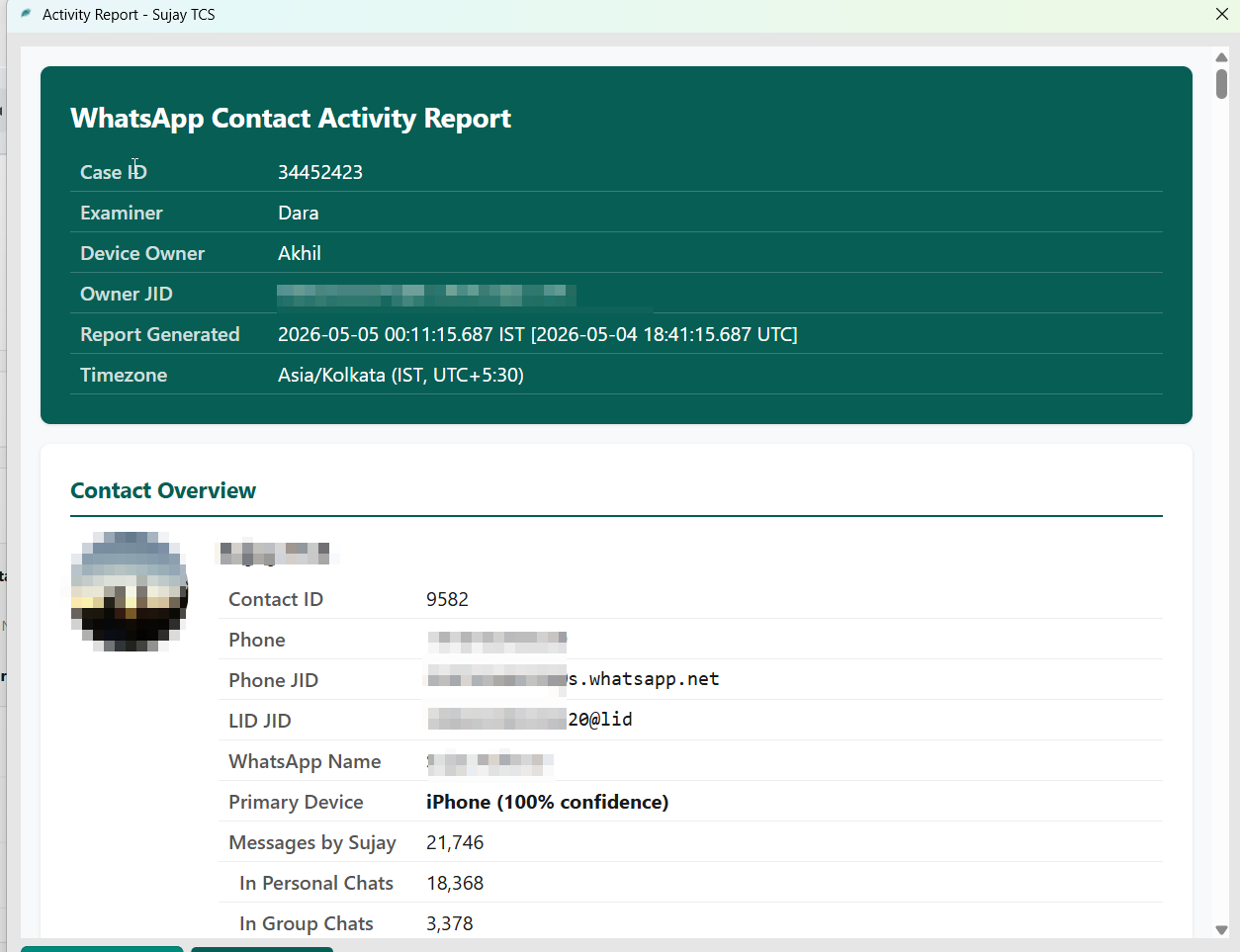Select the 's.whatsapp.net' Phone JID text
The image size is (1240, 952).
pos(644,679)
